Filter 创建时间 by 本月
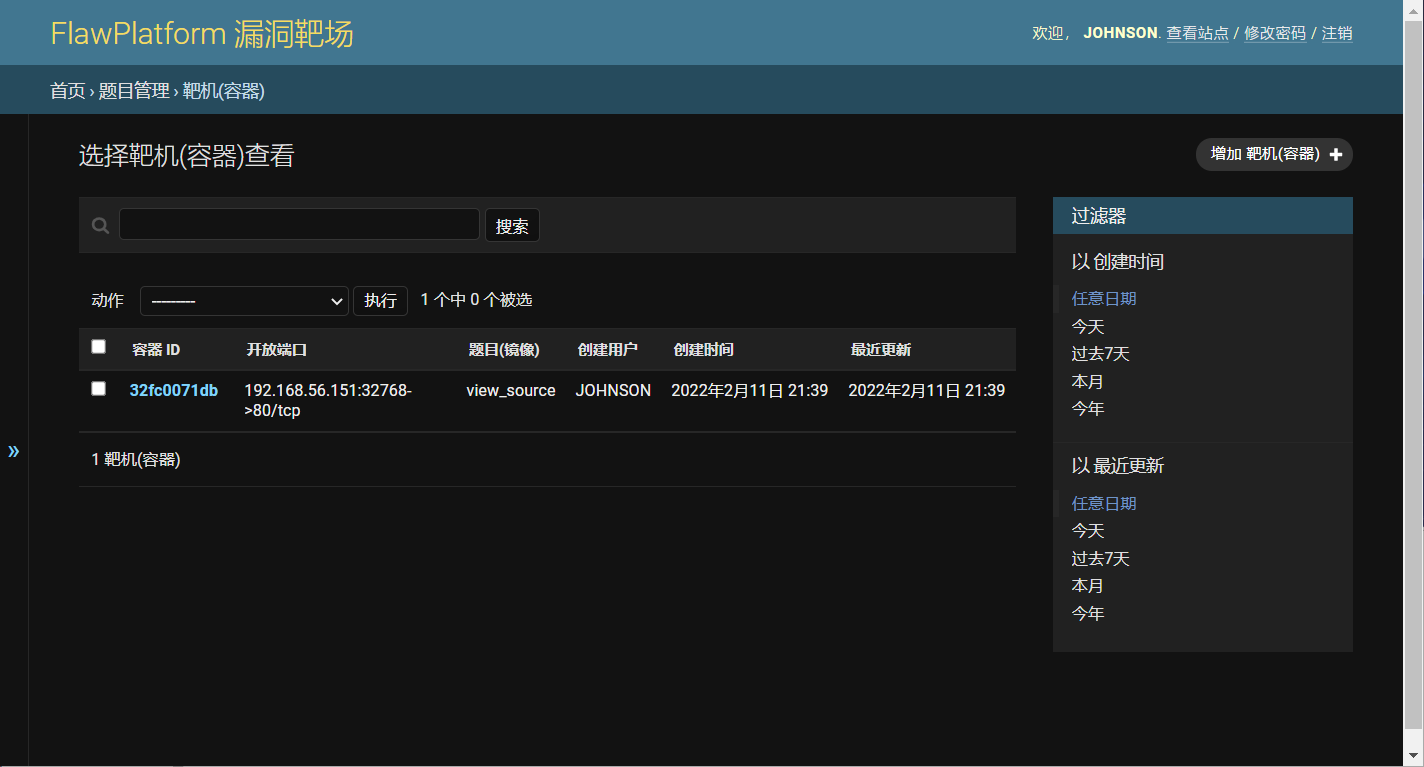Image resolution: width=1424 pixels, height=767 pixels. pyautogui.click(x=1088, y=381)
